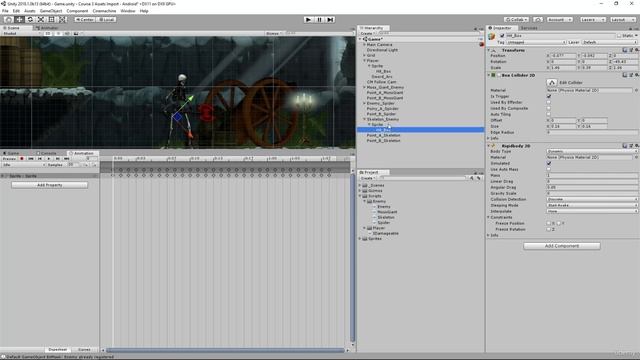Go to previous keyframe in Animation
640x360 pixels.
pyautogui.click(x=40, y=158)
